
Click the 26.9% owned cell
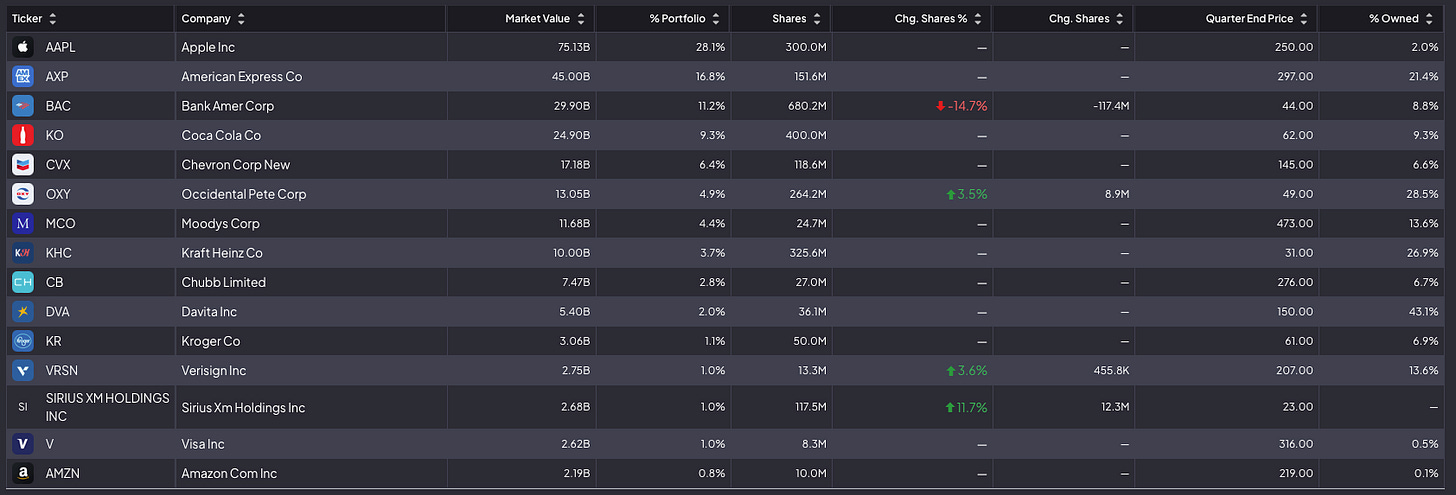(x=1423, y=253)
